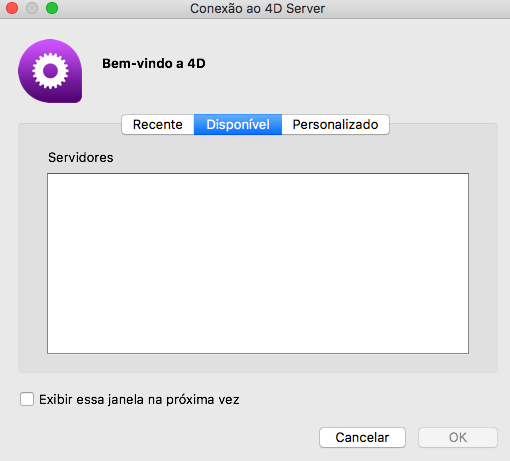510x461 pixels.
Task: Click the '4D' text in the welcome heading
Action: click(196, 63)
